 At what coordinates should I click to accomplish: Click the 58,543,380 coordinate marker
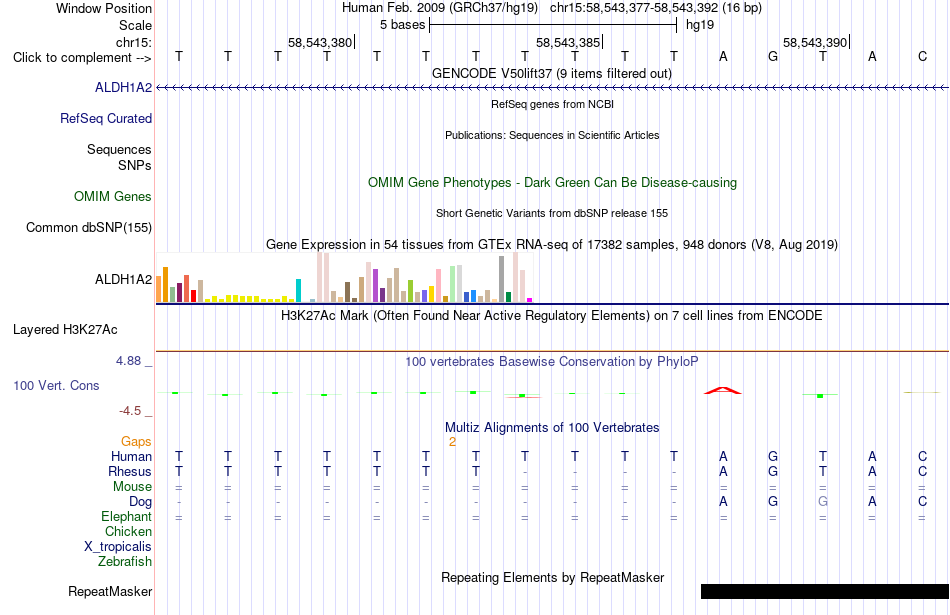coord(320,42)
